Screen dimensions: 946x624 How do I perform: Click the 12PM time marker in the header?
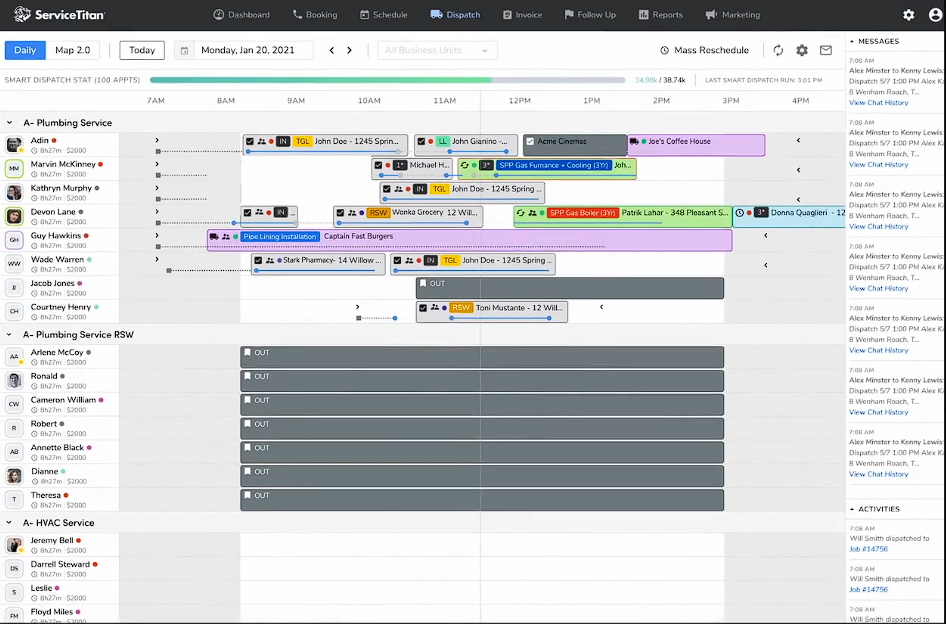pos(519,101)
